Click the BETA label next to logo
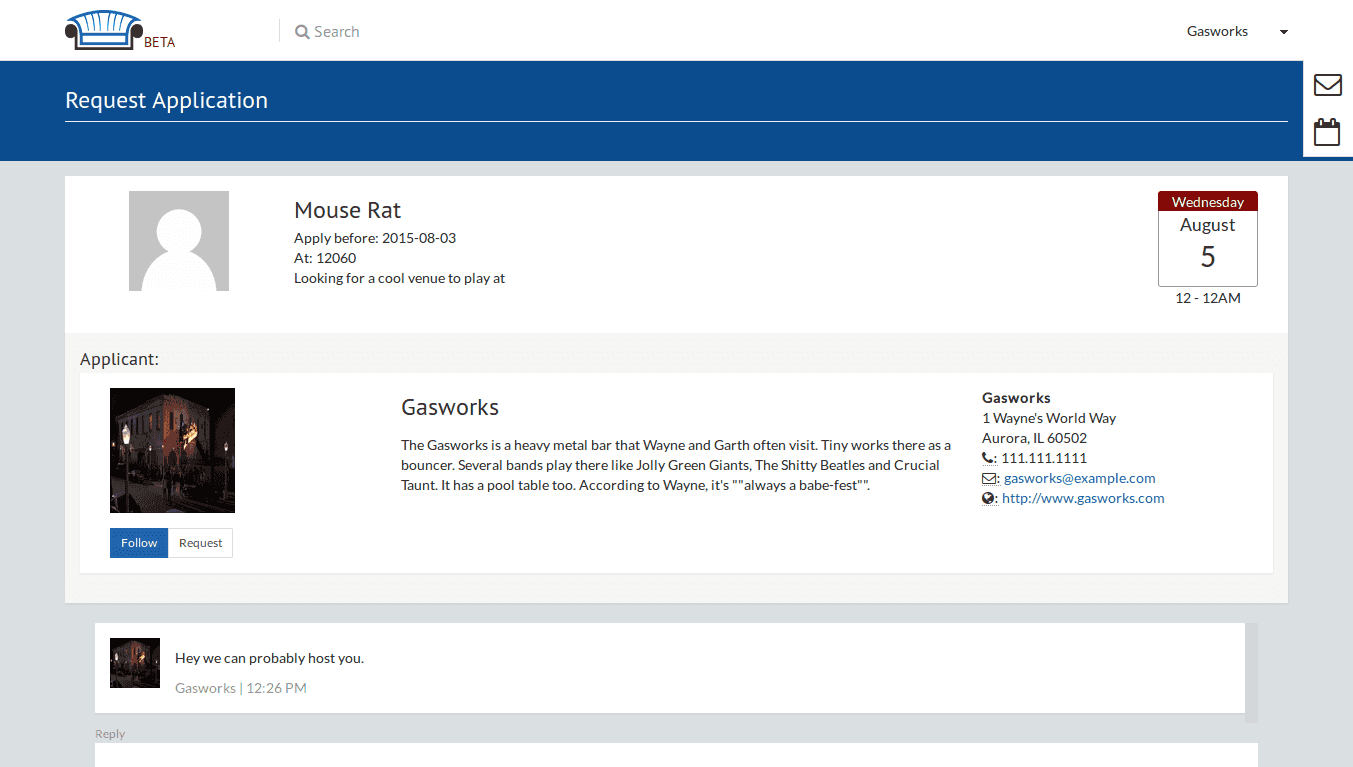The image size is (1353, 767). click(160, 42)
